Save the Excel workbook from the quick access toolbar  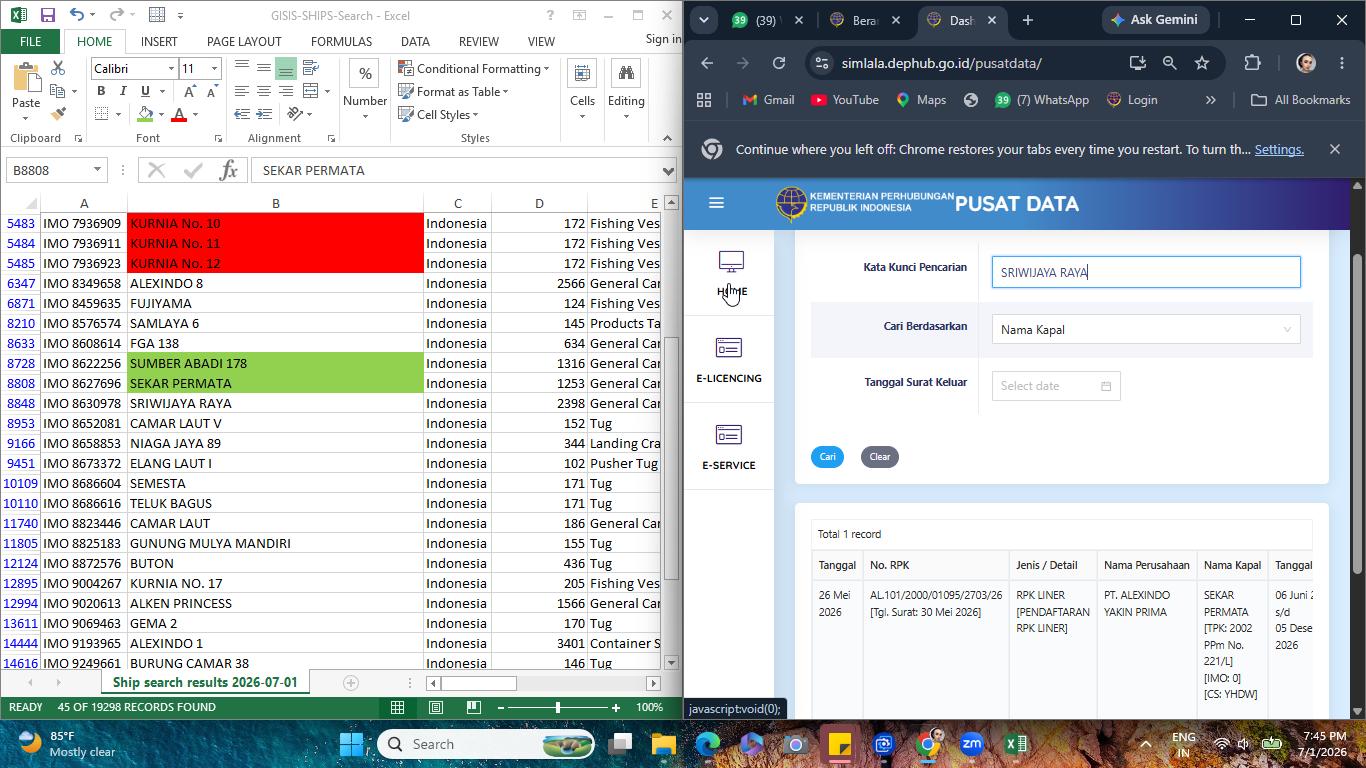pyautogui.click(x=47, y=15)
